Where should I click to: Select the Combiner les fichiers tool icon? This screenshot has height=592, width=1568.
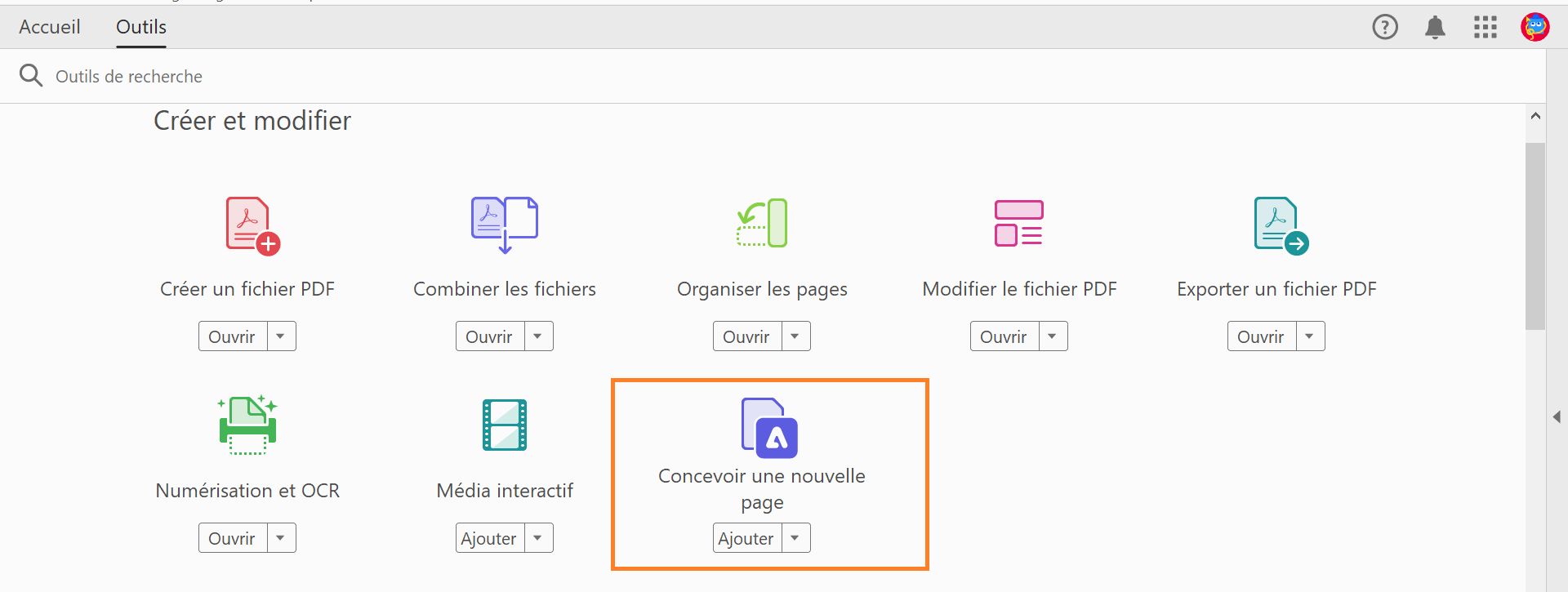point(504,222)
